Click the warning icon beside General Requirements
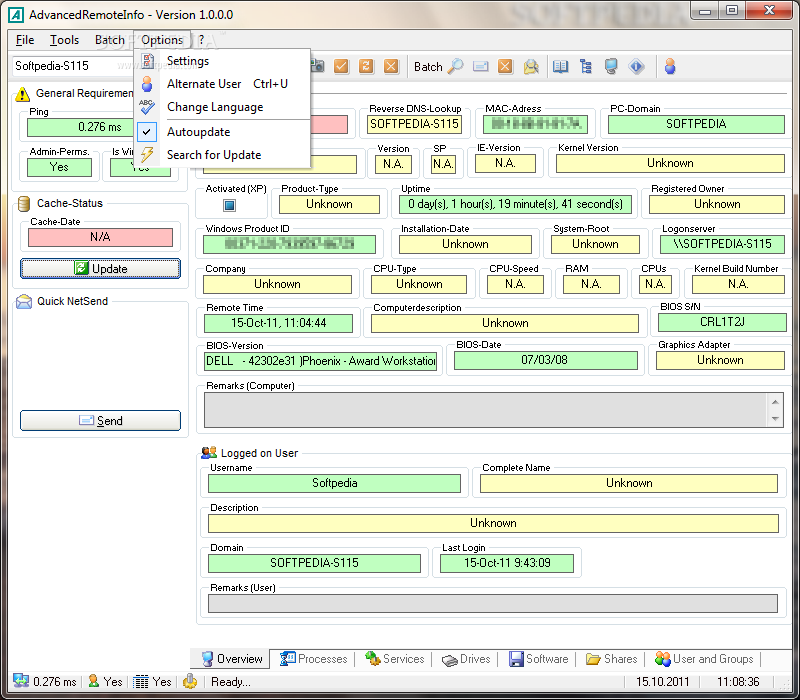The height and width of the screenshot is (700, 800). (x=22, y=94)
